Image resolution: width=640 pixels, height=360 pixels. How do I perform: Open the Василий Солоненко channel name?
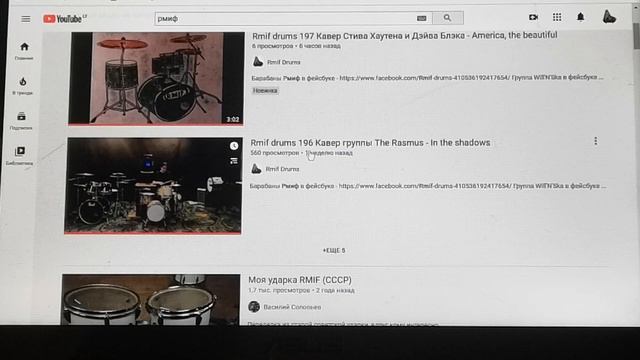292,307
